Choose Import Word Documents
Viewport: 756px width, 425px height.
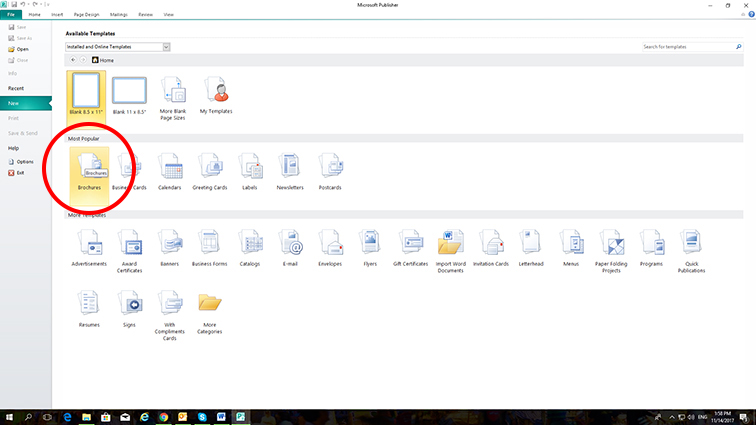click(450, 251)
